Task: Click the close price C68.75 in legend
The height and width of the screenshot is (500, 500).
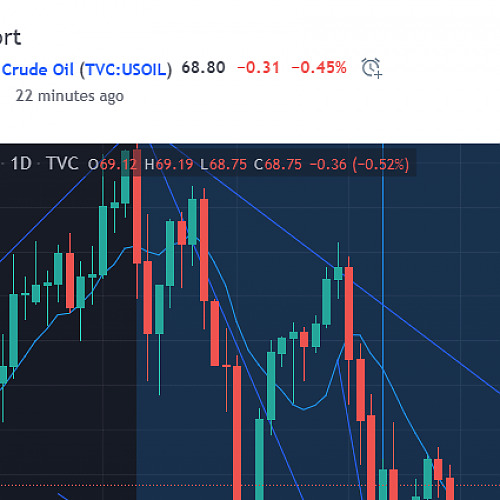Action: click(x=278, y=164)
